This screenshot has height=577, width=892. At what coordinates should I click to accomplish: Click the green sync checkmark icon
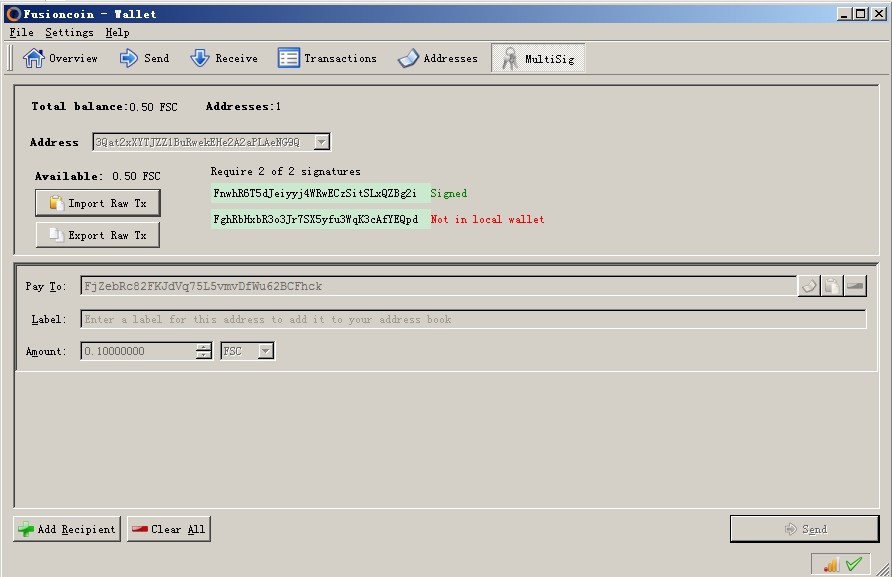pyautogui.click(x=854, y=564)
